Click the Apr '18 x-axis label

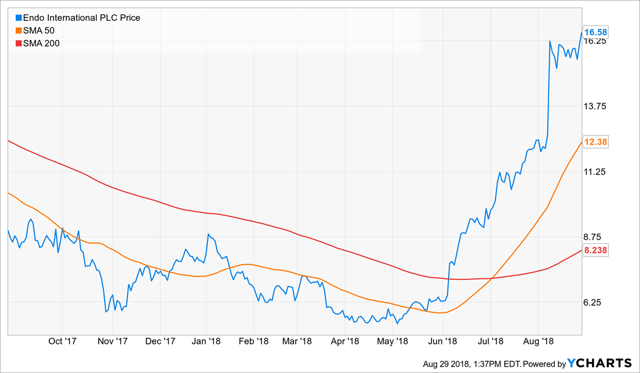[345, 341]
